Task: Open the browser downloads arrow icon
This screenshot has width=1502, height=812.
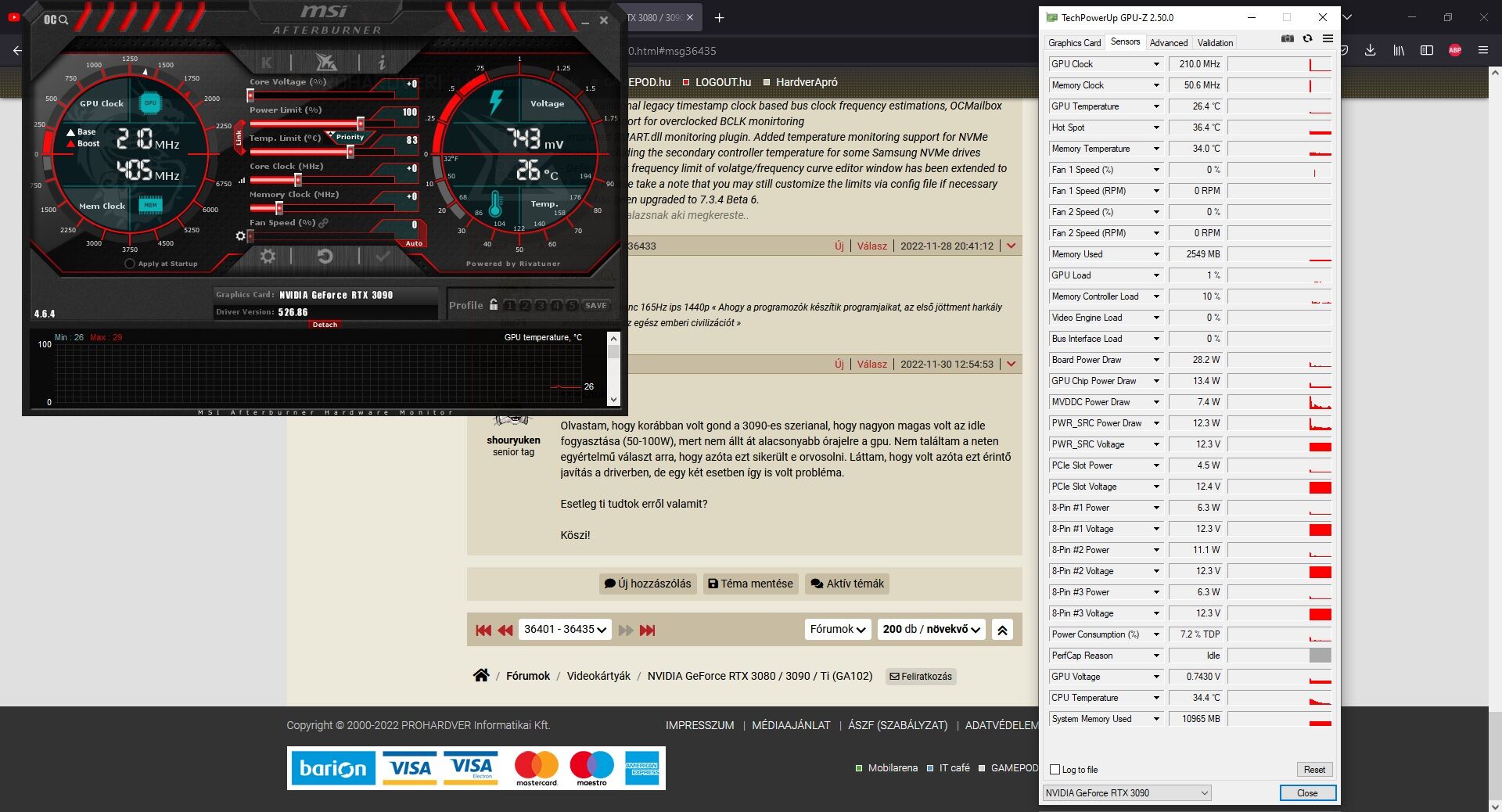Action: (1370, 50)
